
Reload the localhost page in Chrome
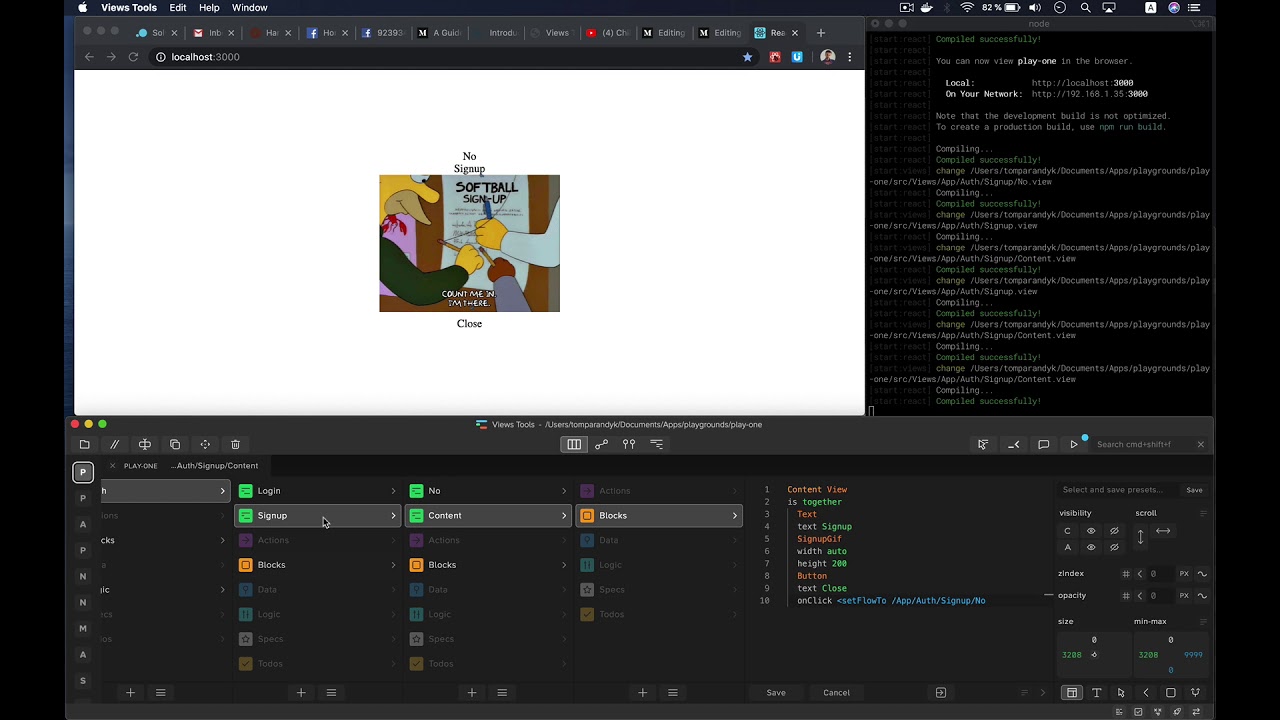click(x=133, y=57)
